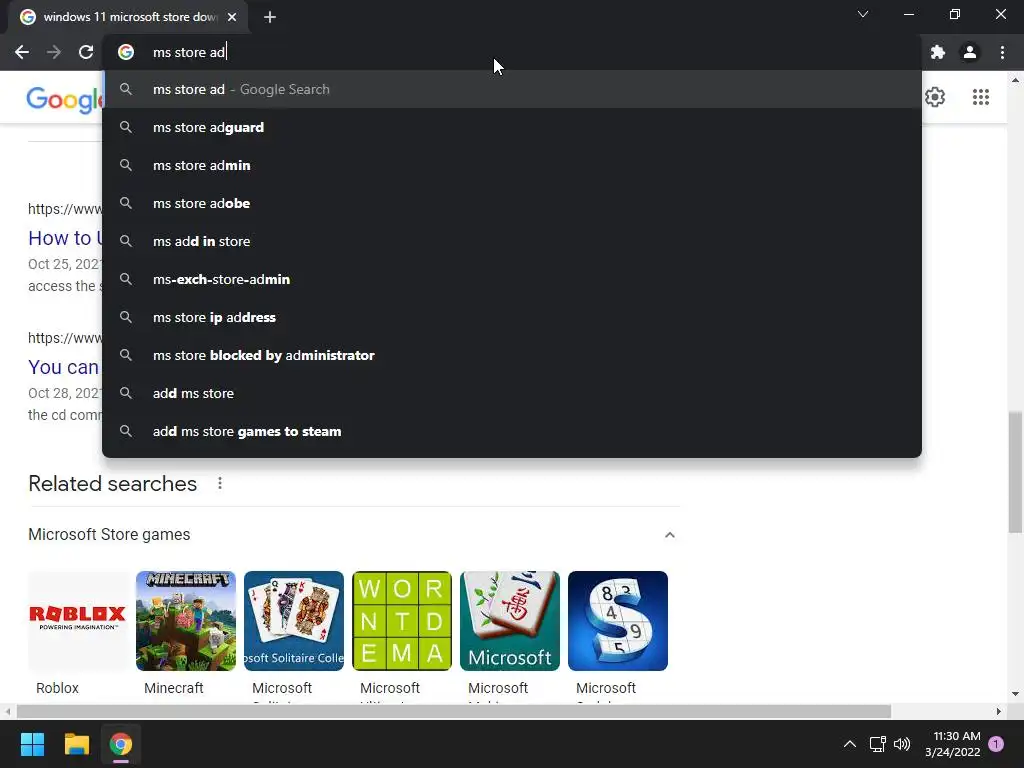Choose the 'ms store admin' suggestion
The width and height of the screenshot is (1024, 768).
(512, 165)
